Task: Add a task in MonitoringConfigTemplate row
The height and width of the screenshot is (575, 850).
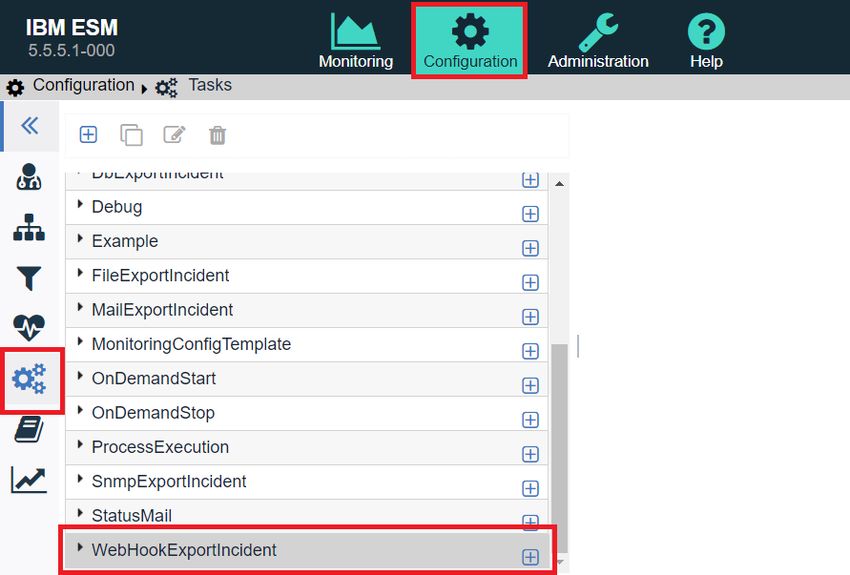Action: [x=530, y=351]
